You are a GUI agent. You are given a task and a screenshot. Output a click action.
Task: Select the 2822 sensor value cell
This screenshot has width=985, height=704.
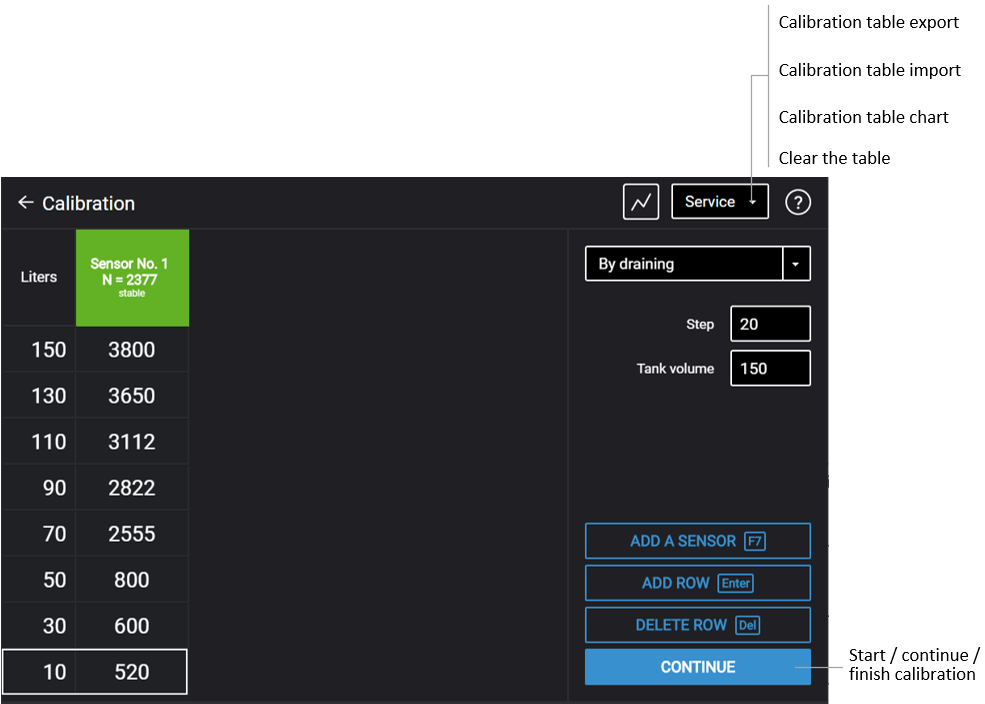coord(132,487)
